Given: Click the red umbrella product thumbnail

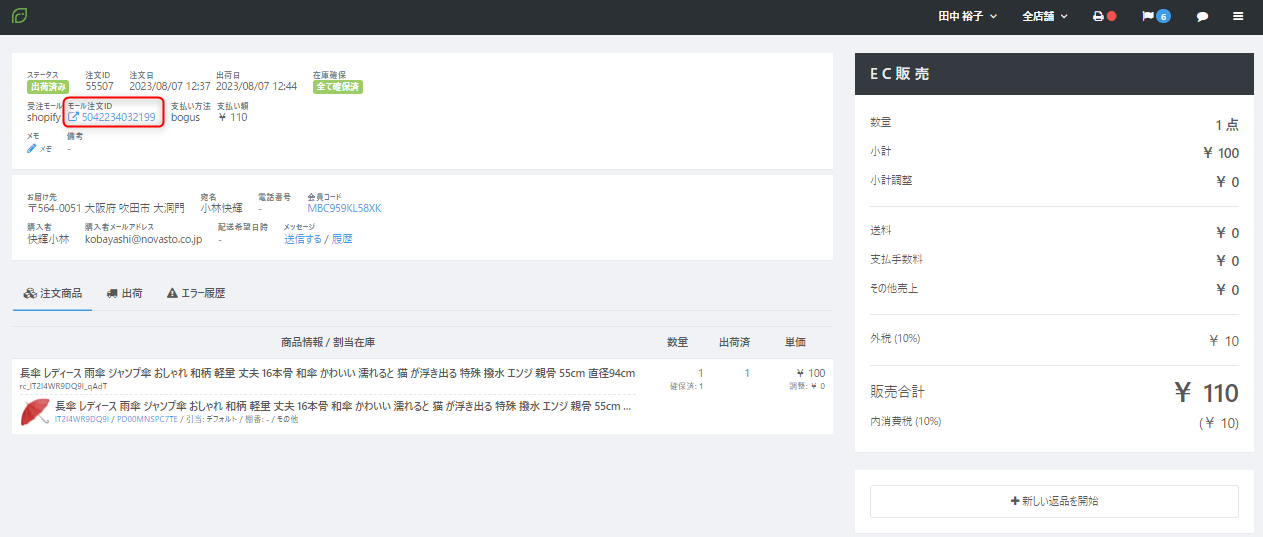Looking at the screenshot, I should pyautogui.click(x=35, y=412).
